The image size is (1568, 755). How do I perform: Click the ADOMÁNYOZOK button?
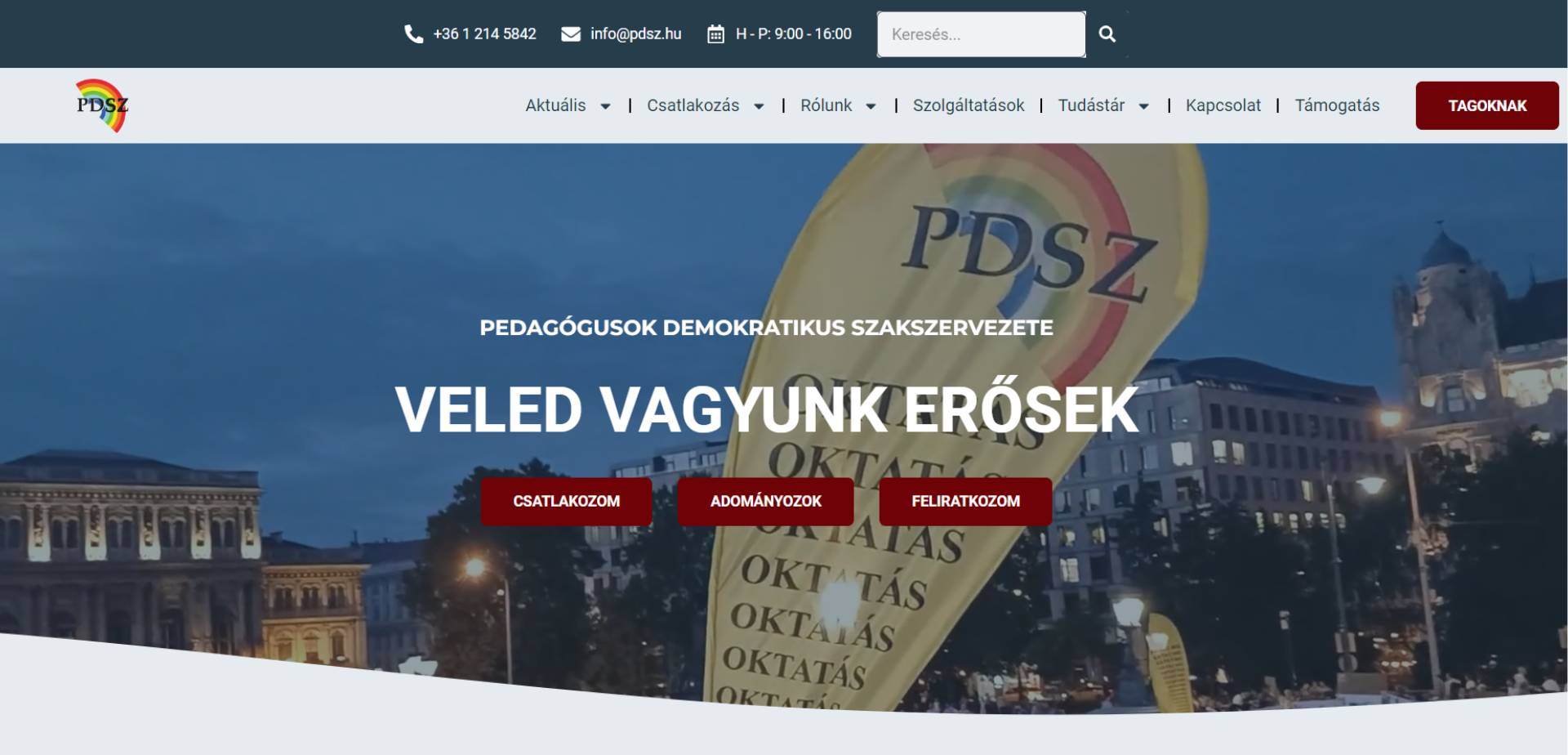pyautogui.click(x=765, y=501)
